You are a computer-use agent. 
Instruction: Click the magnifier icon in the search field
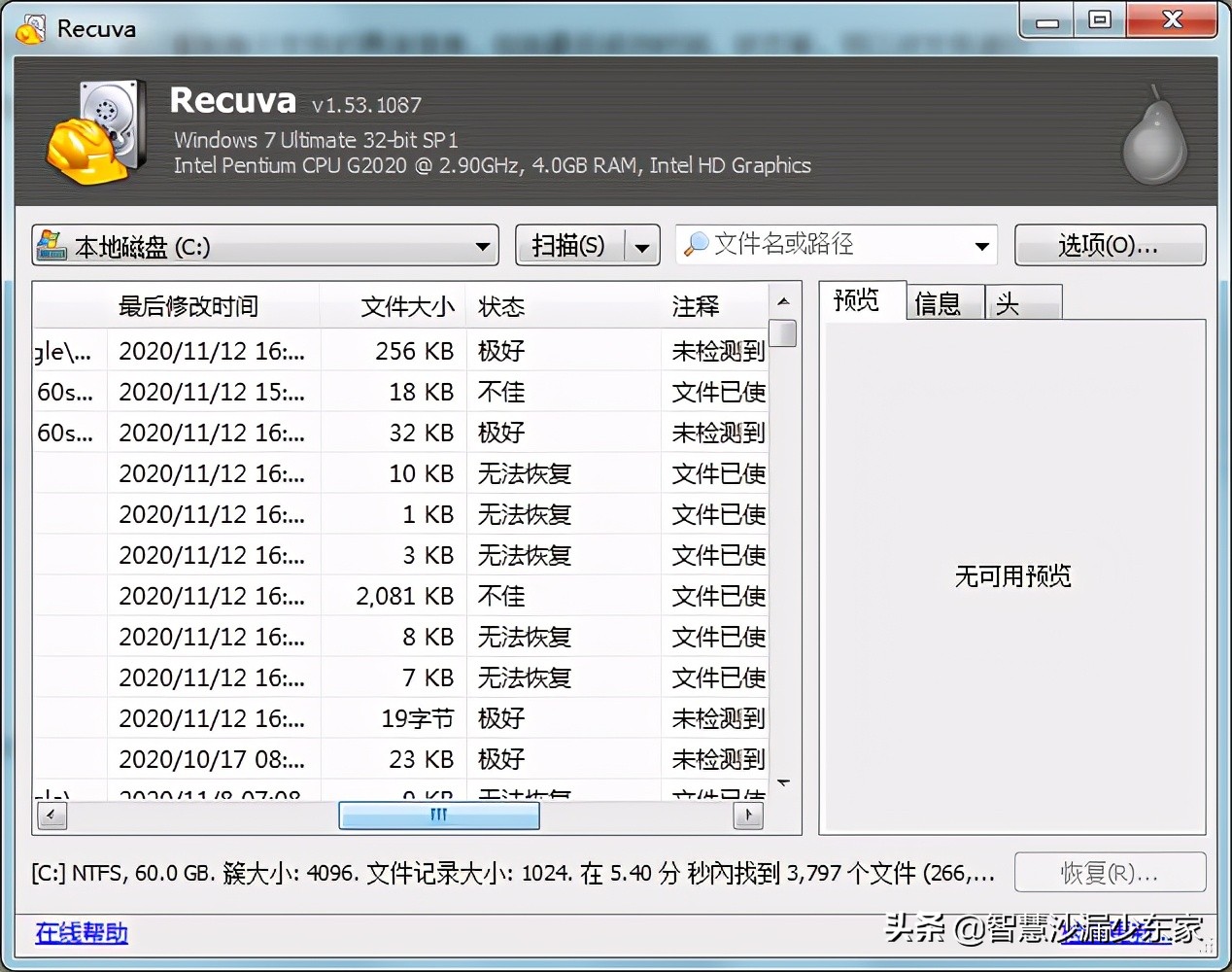click(x=697, y=245)
